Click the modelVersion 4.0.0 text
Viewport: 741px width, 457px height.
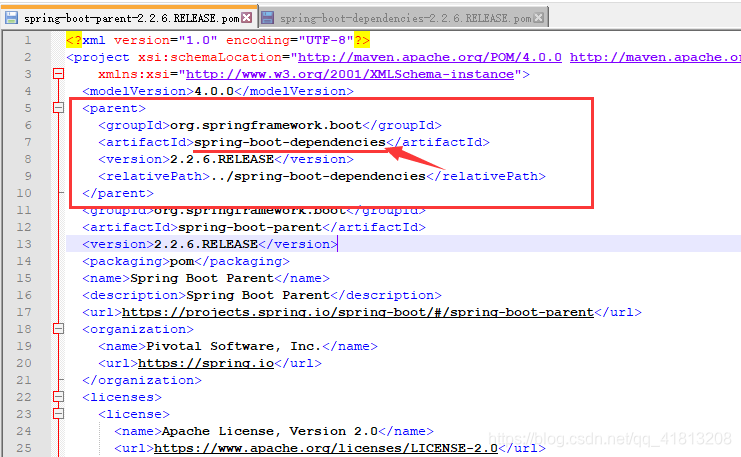coord(214,91)
